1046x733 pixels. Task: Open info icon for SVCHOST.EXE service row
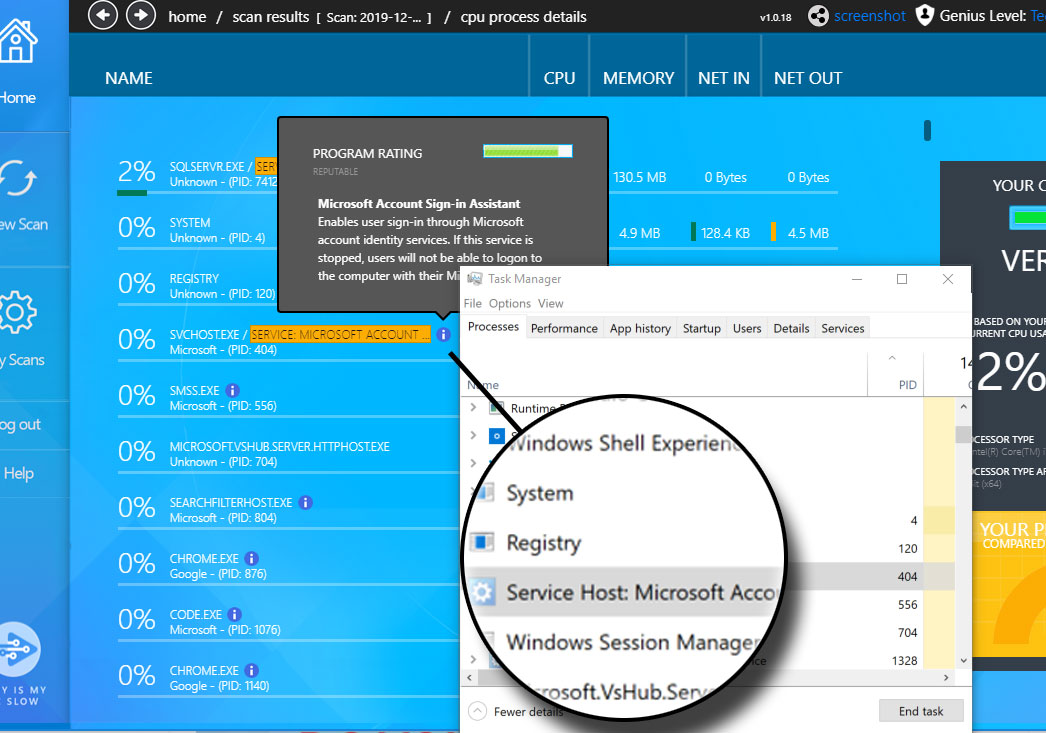pyautogui.click(x=444, y=334)
